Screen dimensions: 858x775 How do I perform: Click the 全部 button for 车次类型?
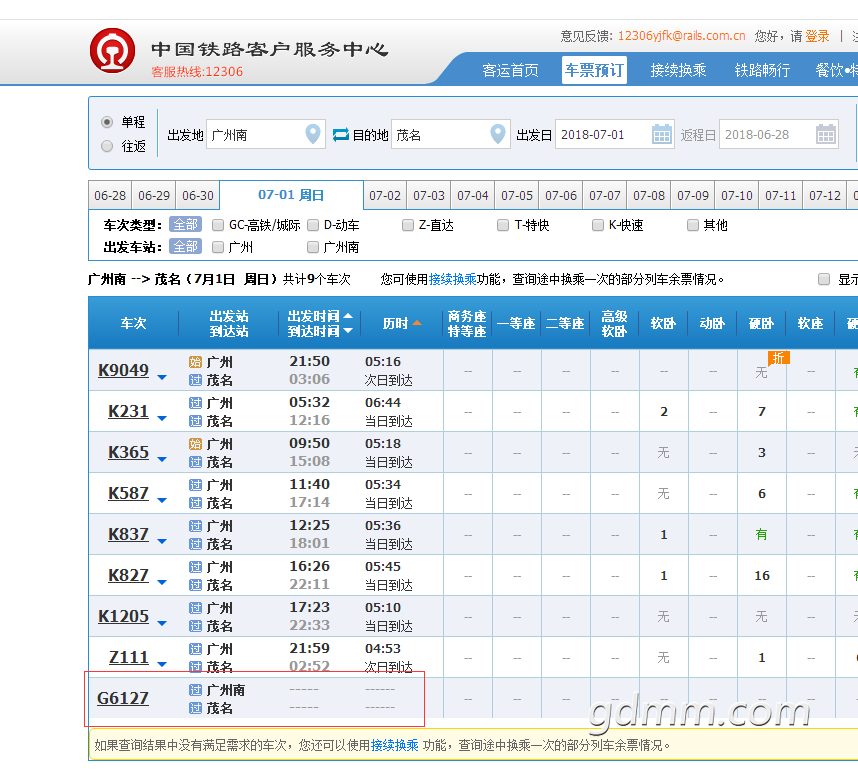tap(185, 225)
